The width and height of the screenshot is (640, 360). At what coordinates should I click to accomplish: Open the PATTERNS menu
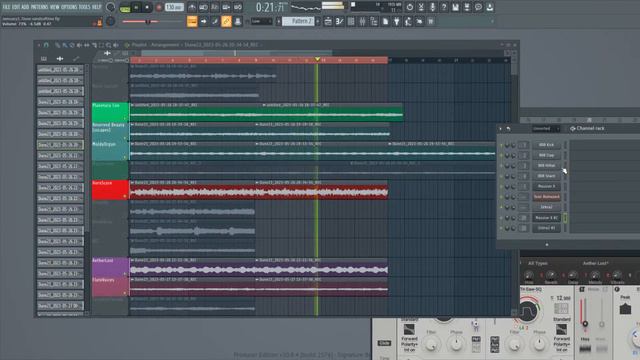click(x=40, y=7)
